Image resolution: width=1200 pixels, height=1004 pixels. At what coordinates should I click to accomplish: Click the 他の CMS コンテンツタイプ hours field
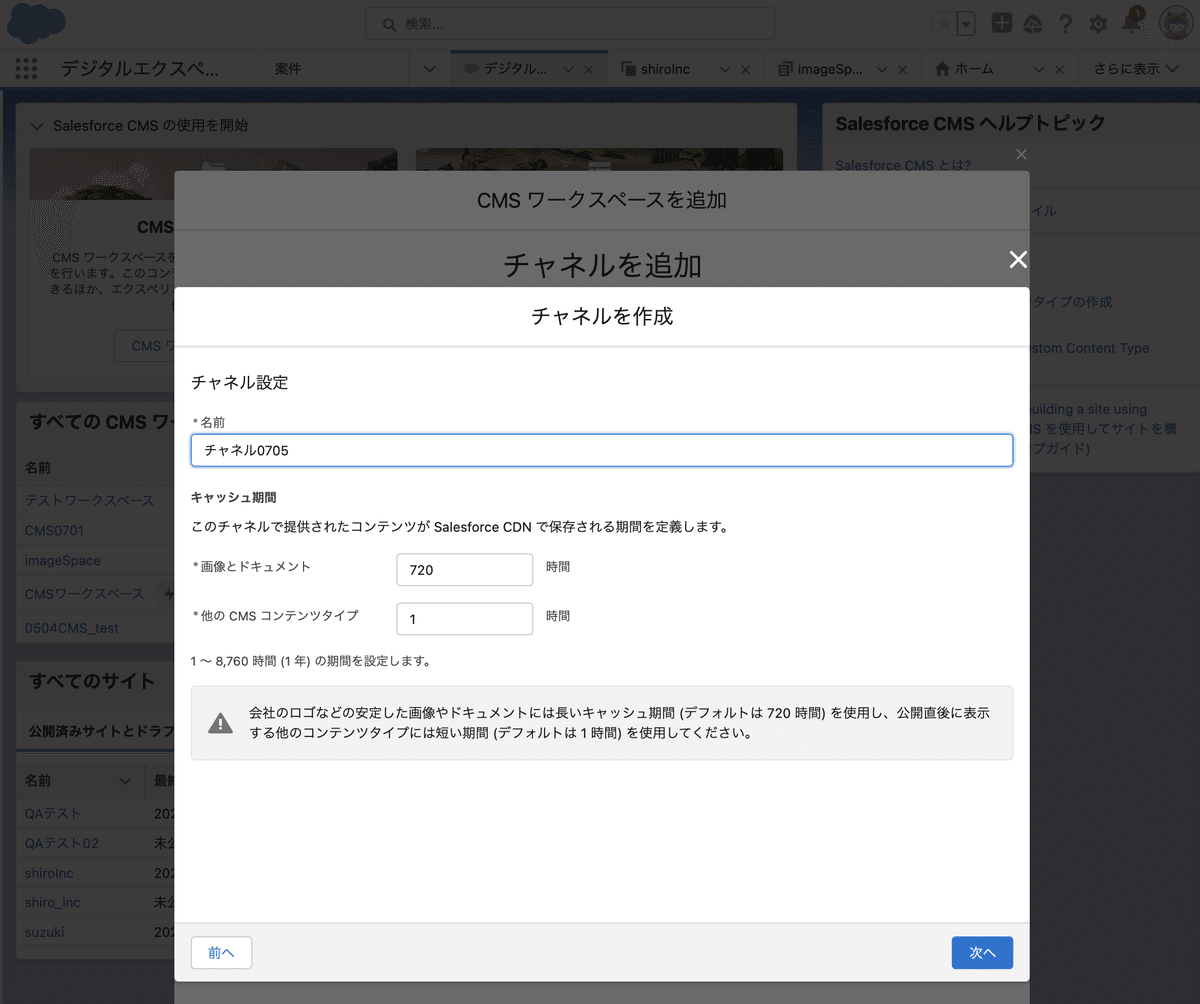[465, 619]
